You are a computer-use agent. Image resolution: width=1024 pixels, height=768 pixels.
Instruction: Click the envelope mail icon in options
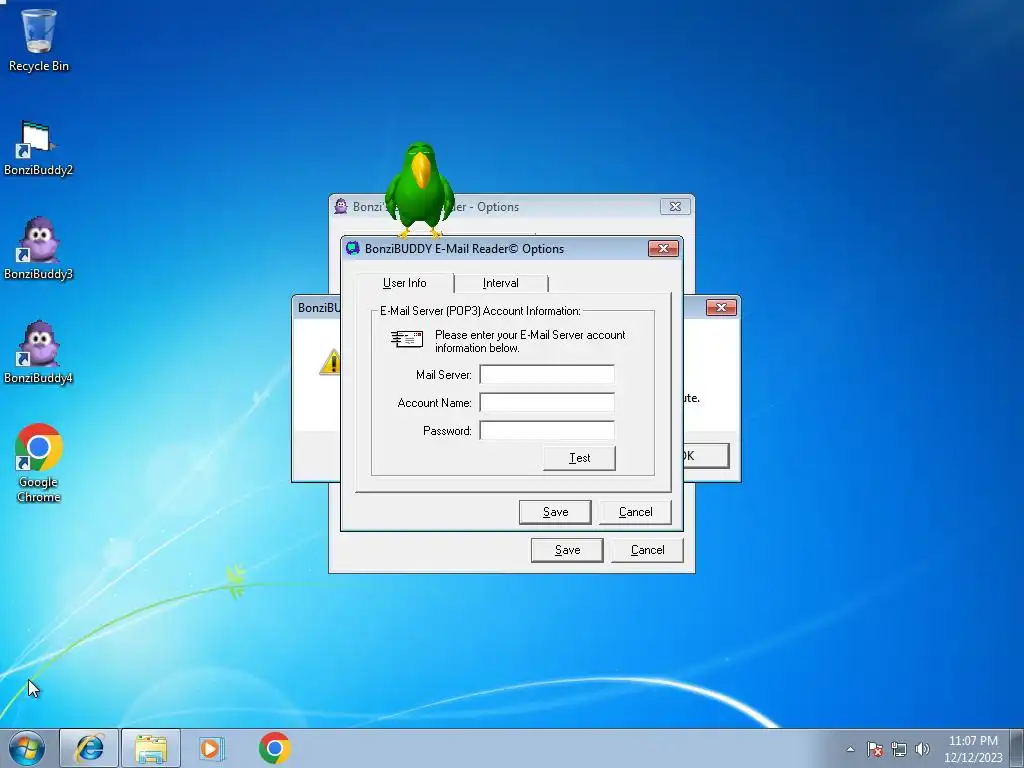tap(407, 339)
